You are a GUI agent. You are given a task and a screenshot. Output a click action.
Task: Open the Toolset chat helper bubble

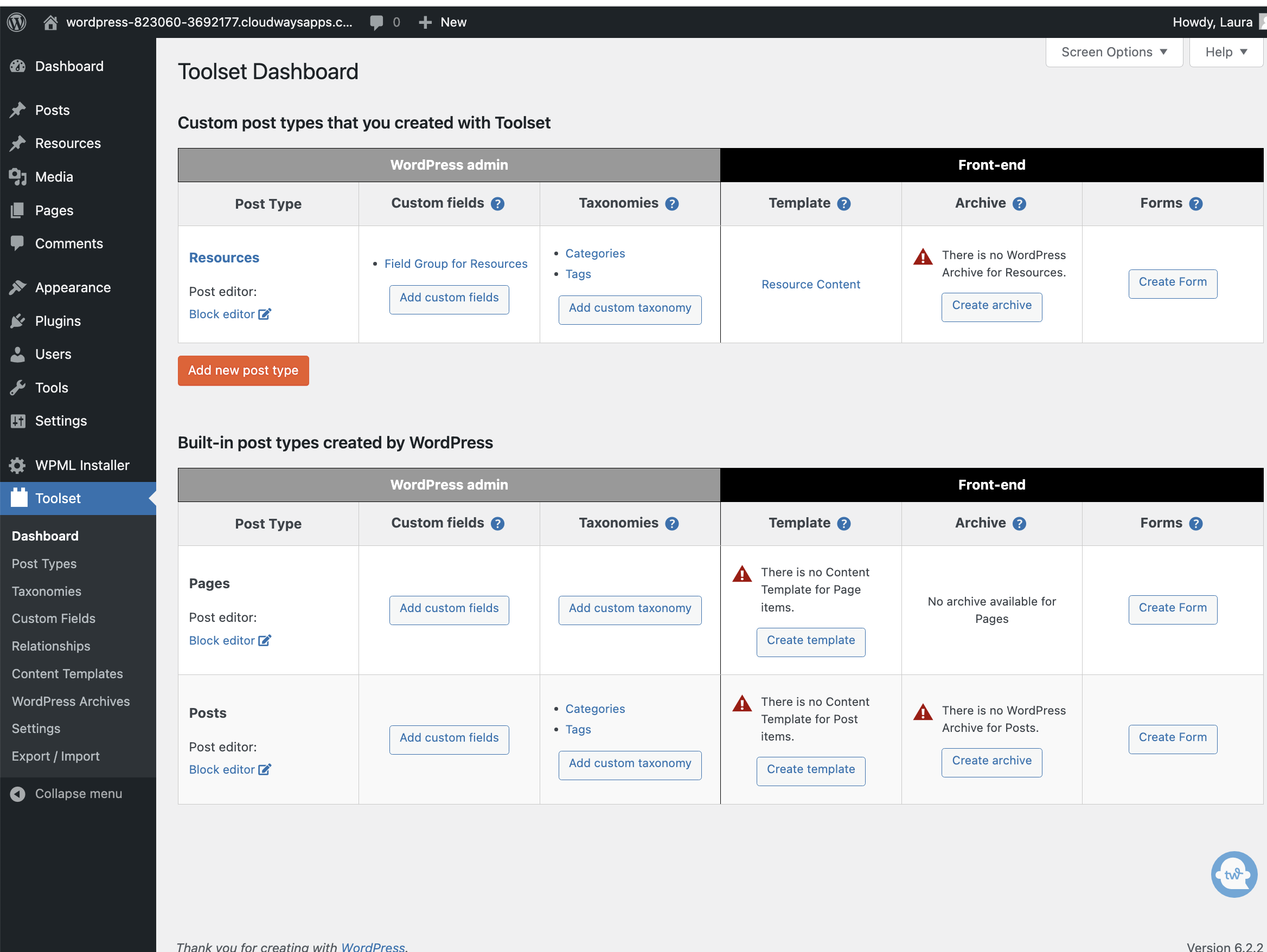coord(1234,874)
